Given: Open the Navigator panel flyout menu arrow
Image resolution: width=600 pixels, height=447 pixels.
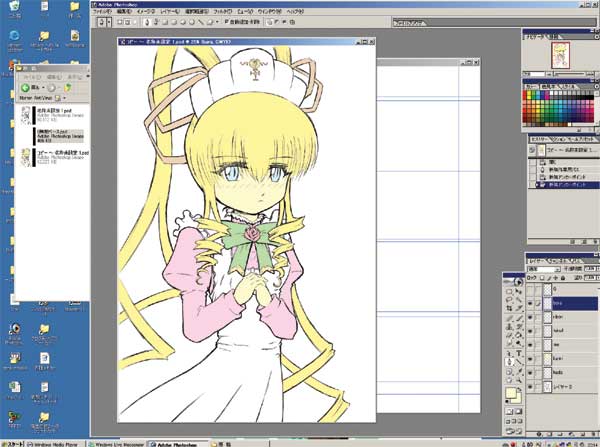Looking at the screenshot, I should click(x=597, y=37).
